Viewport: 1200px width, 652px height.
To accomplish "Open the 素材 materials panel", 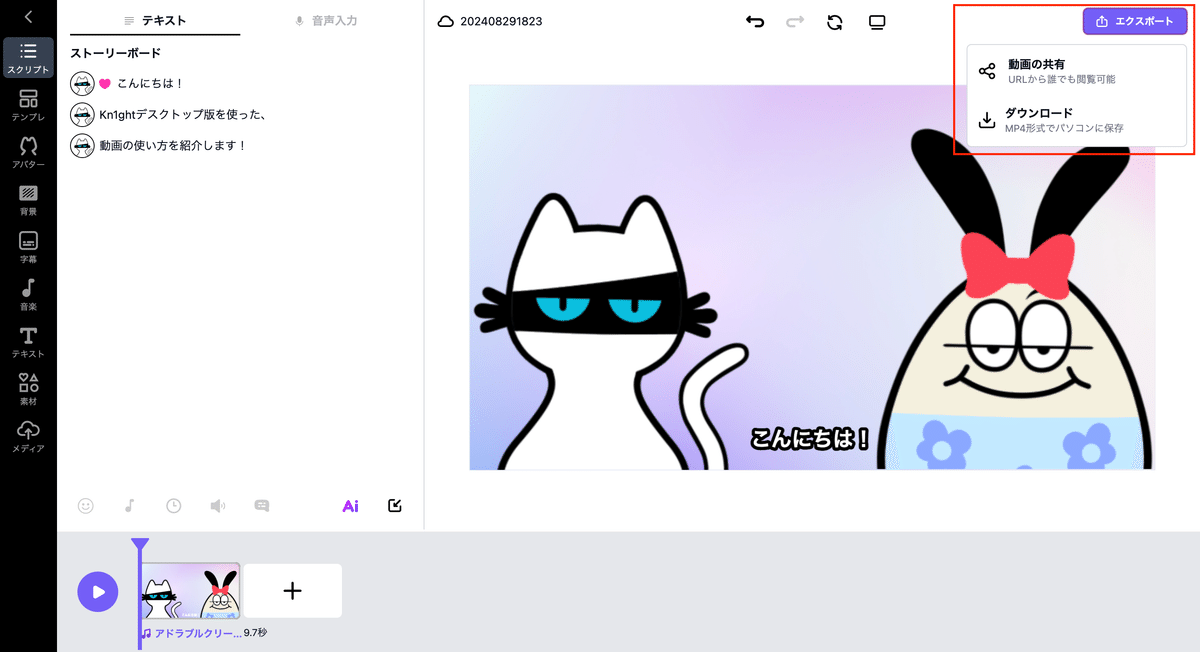I will 28,389.
